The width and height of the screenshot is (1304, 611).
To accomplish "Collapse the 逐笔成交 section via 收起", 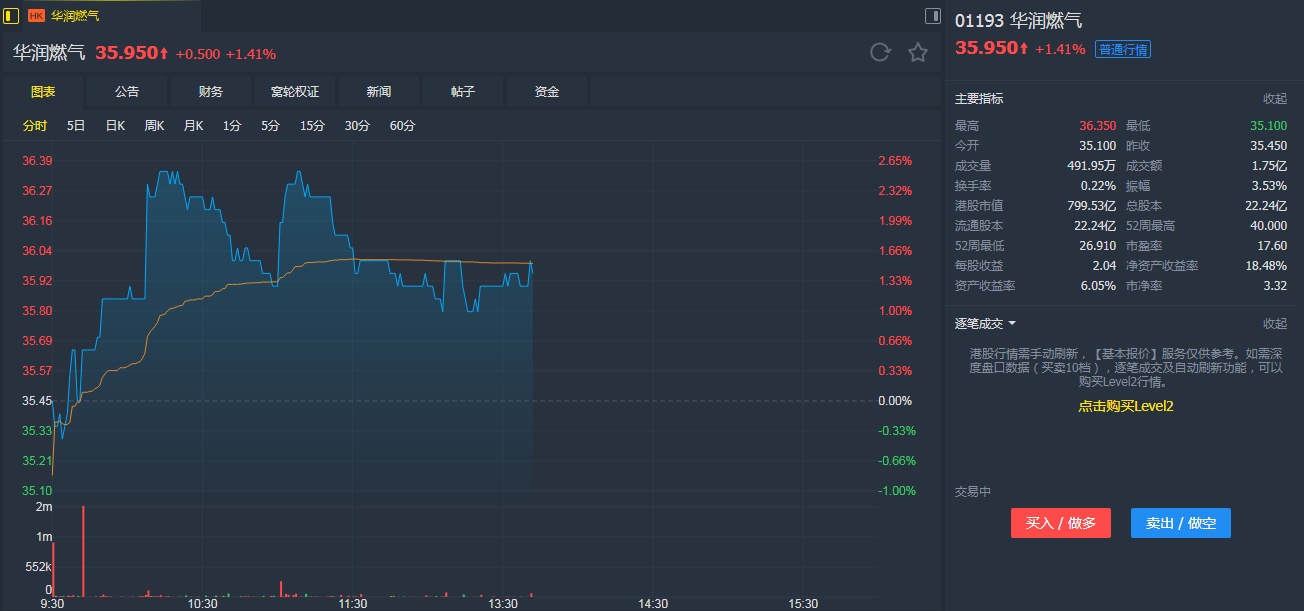I will [1274, 324].
